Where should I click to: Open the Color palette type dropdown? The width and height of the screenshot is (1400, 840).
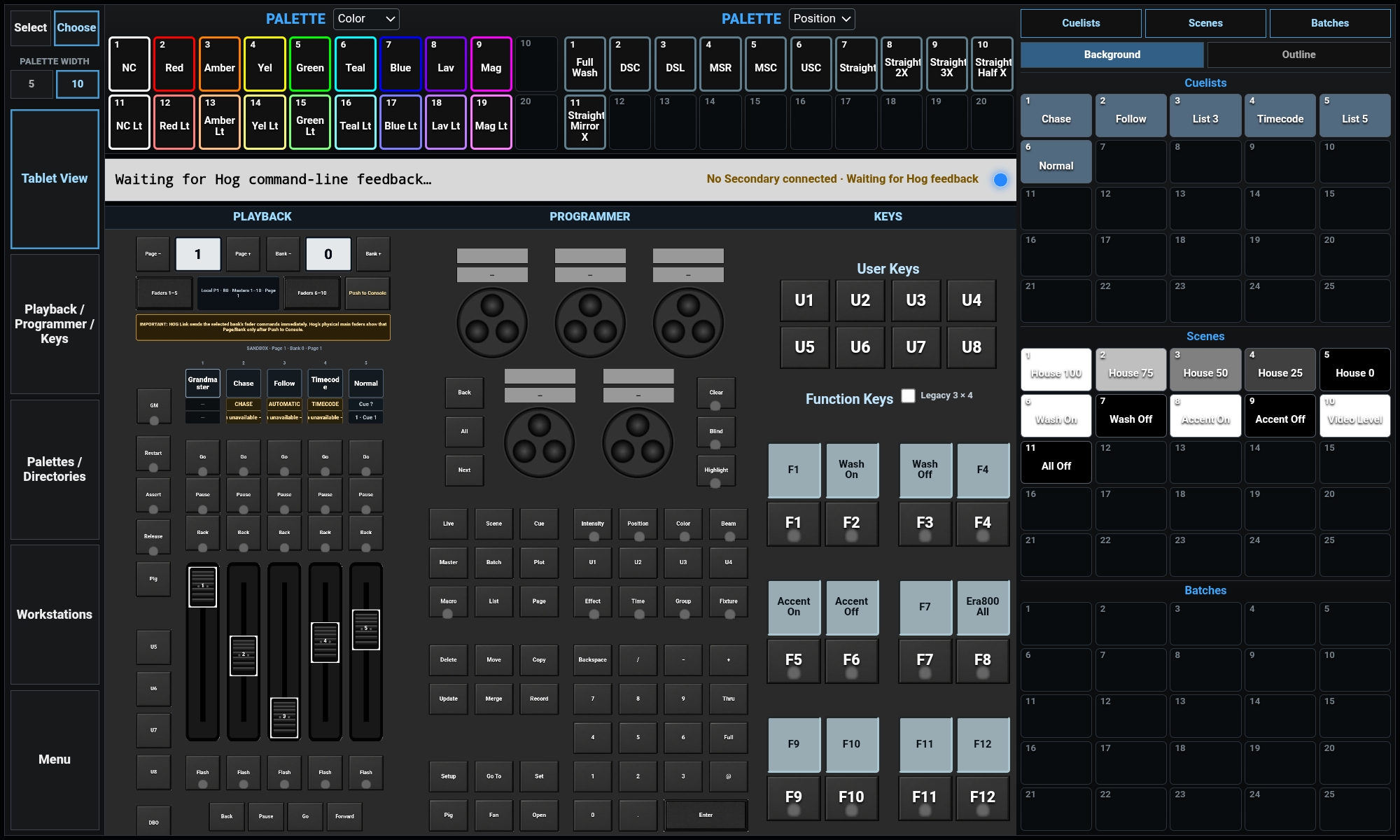click(x=366, y=19)
